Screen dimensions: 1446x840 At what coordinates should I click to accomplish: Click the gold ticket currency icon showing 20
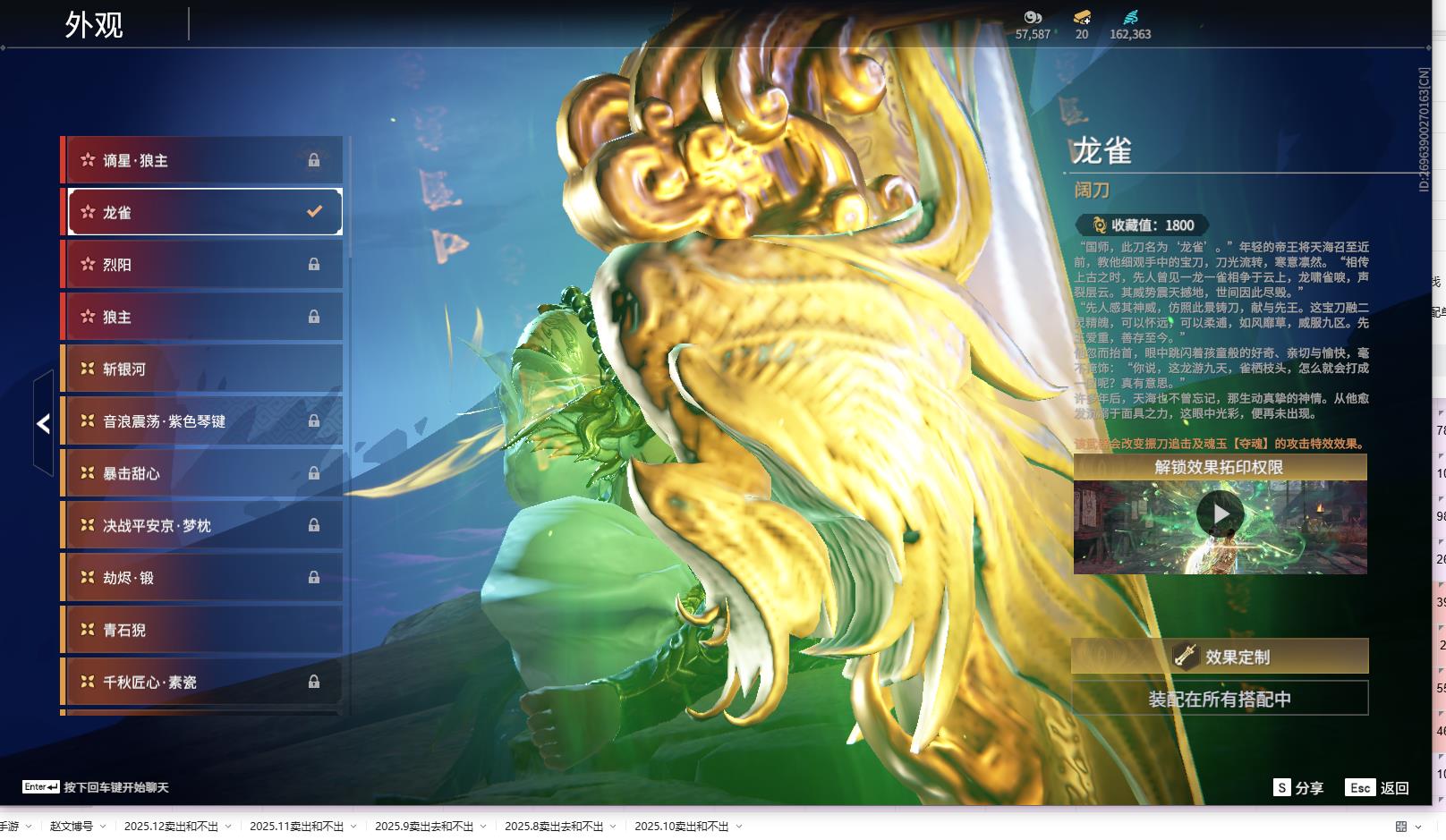pyautogui.click(x=1082, y=17)
